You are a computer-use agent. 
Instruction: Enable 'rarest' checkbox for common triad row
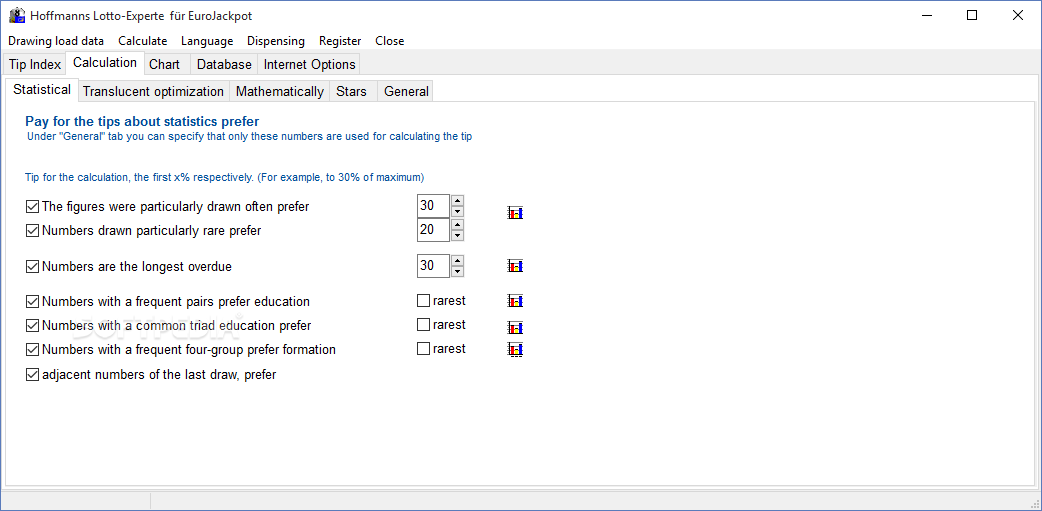[x=423, y=325]
